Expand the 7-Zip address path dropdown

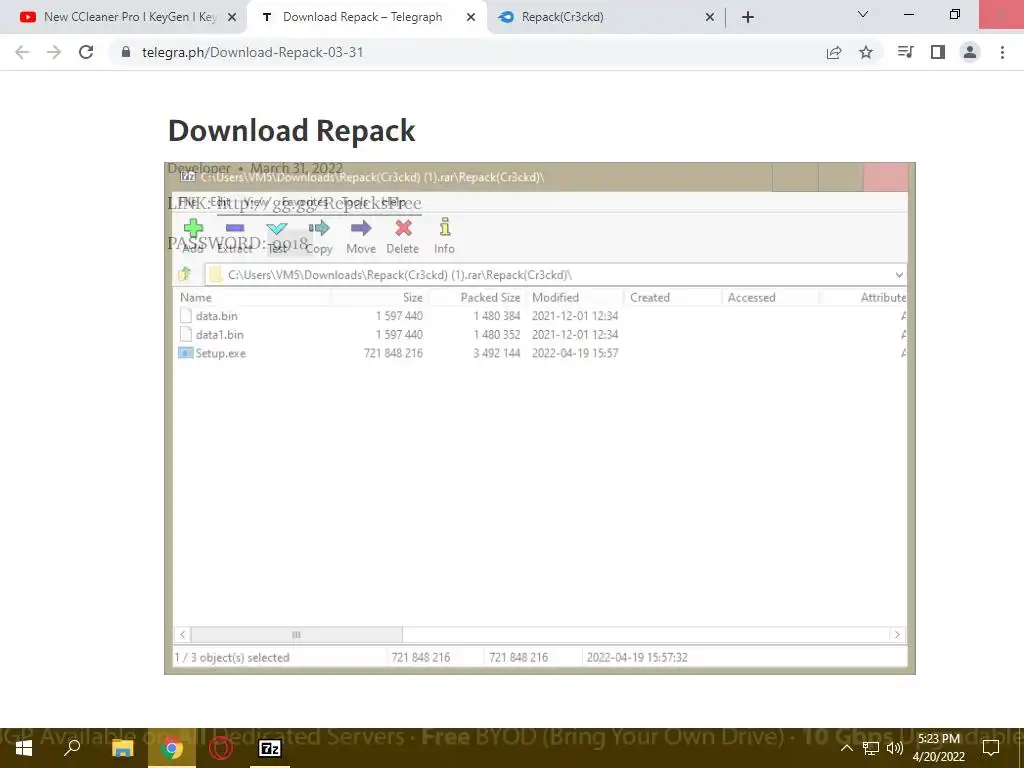pyautogui.click(x=899, y=275)
